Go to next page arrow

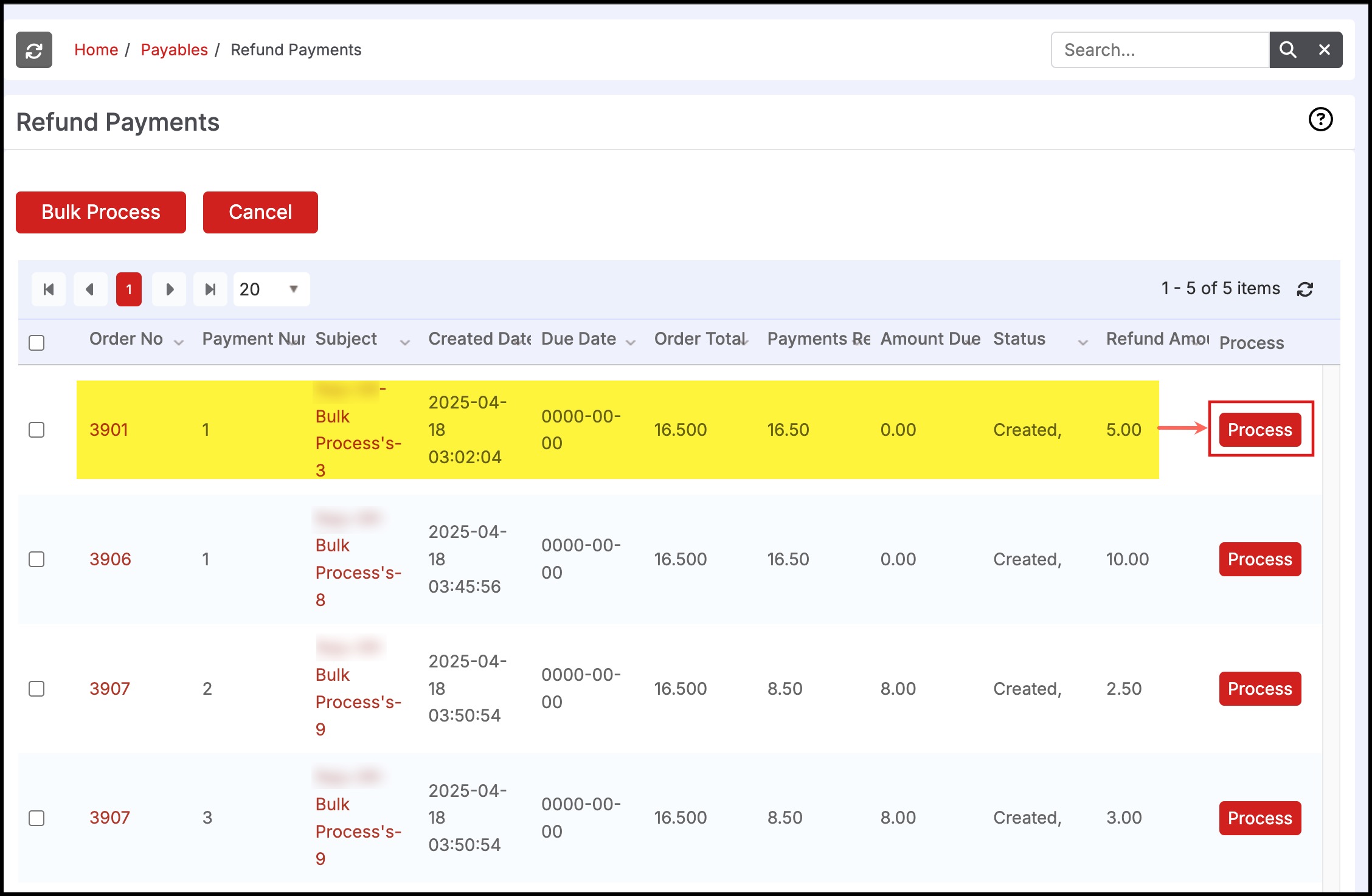(170, 289)
